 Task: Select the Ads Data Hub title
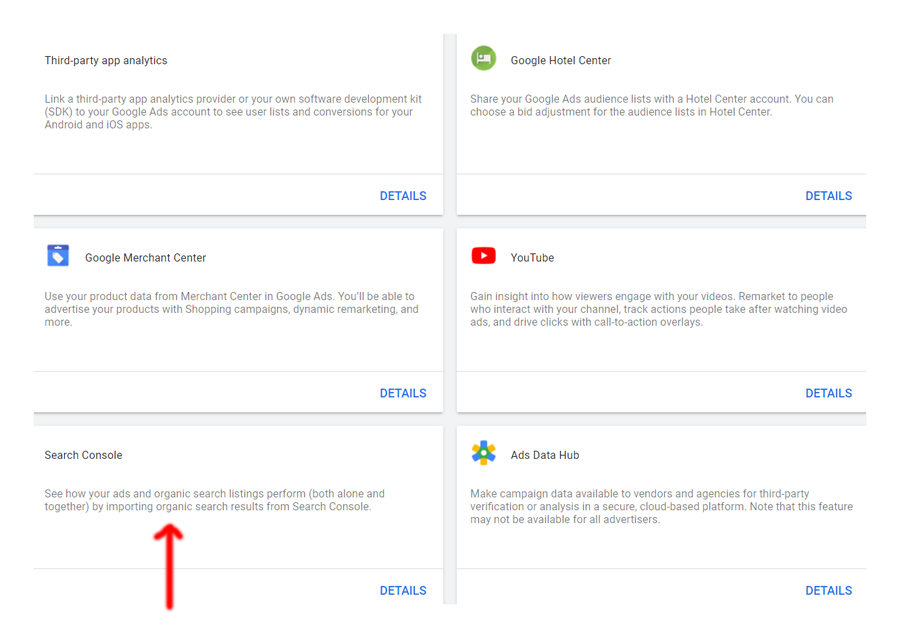point(545,456)
